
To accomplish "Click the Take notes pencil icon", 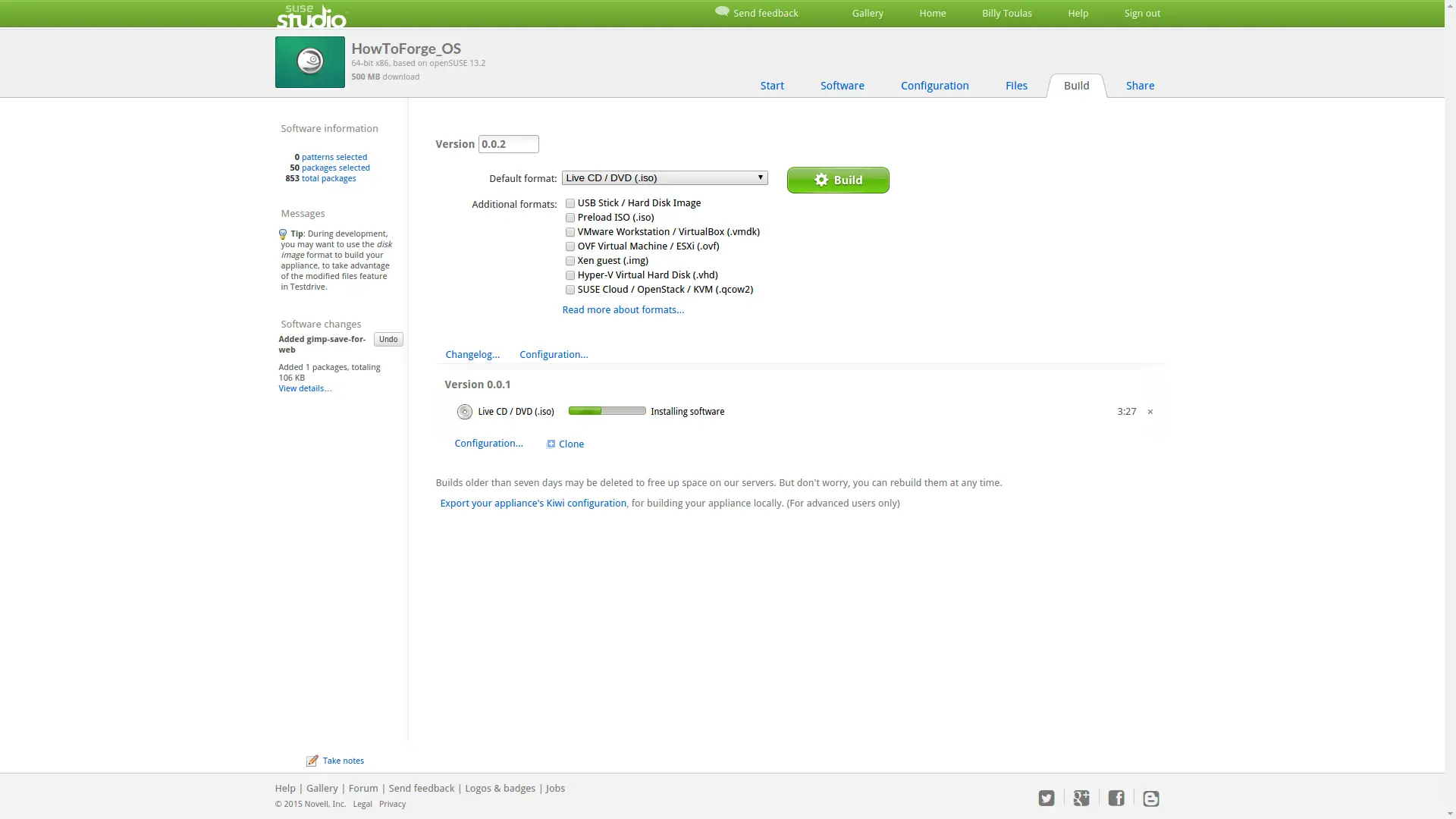I will point(312,761).
